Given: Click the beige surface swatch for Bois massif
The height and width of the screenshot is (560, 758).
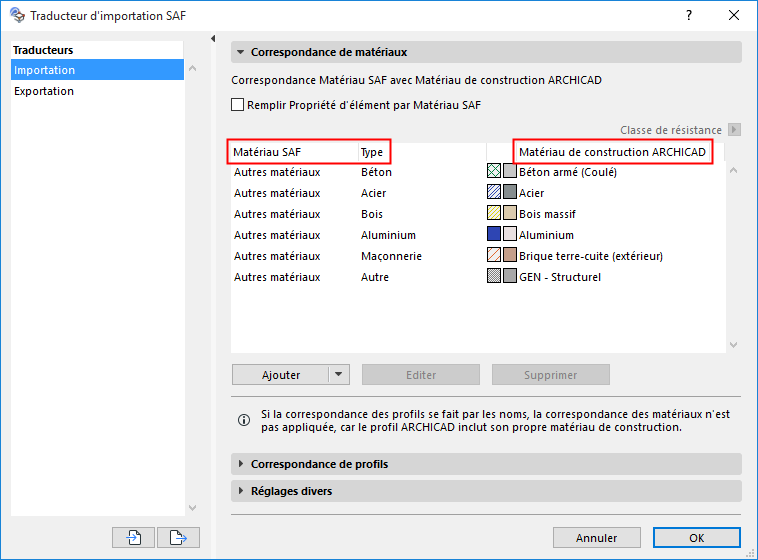Looking at the screenshot, I should pos(510,212).
